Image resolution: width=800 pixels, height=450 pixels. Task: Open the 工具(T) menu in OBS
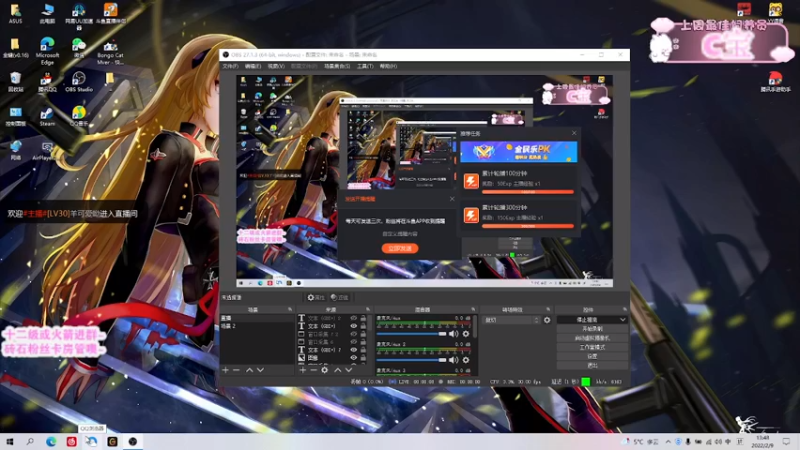365,66
